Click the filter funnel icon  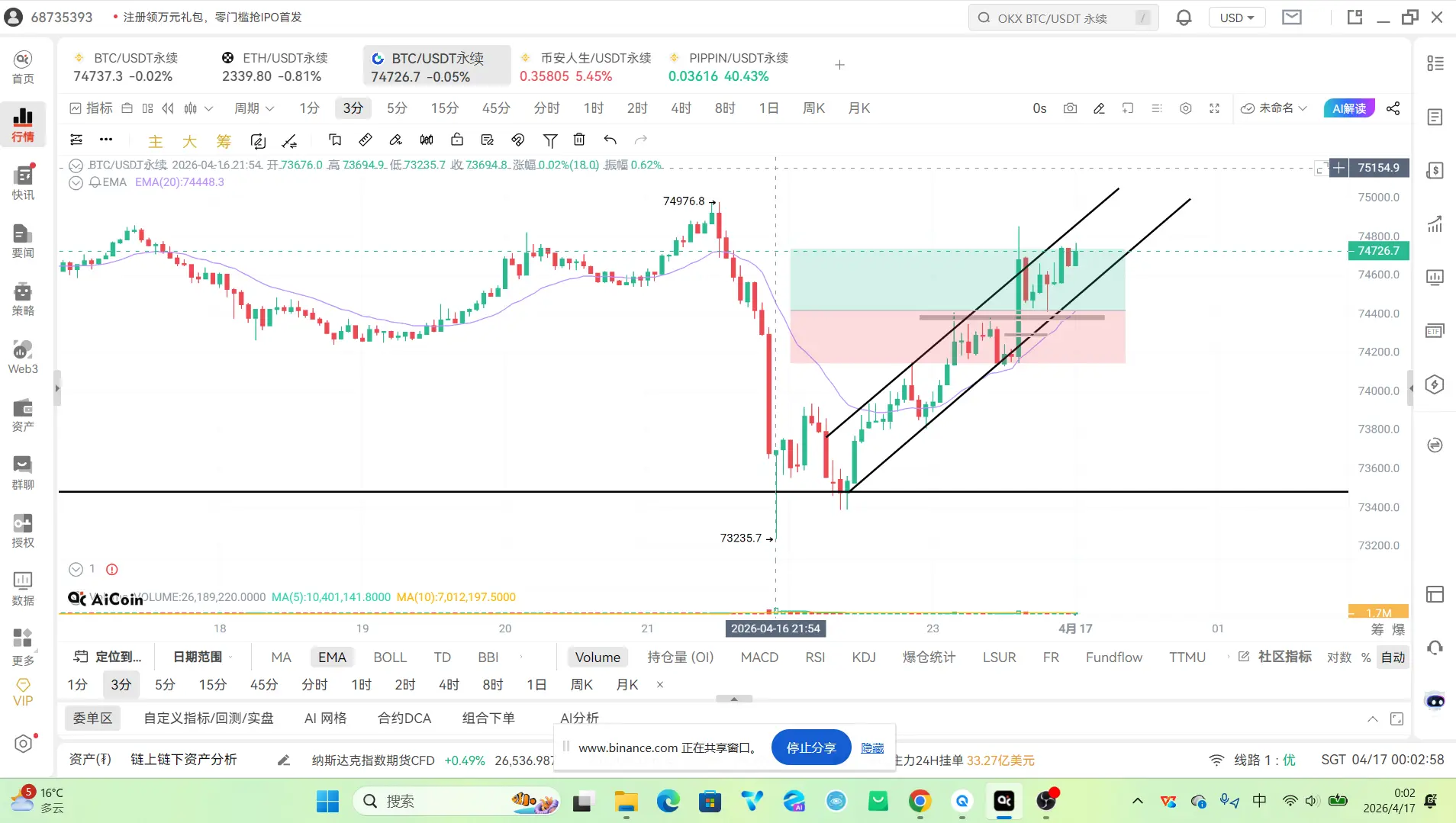(549, 140)
